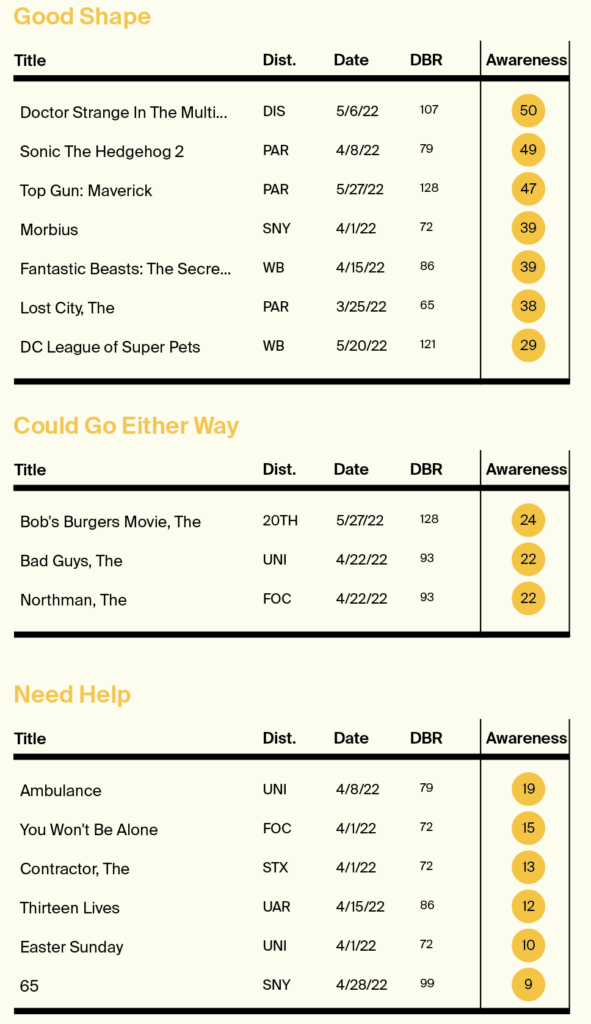Click the Could Go Either Way heading
This screenshot has width=591, height=1024.
(126, 426)
